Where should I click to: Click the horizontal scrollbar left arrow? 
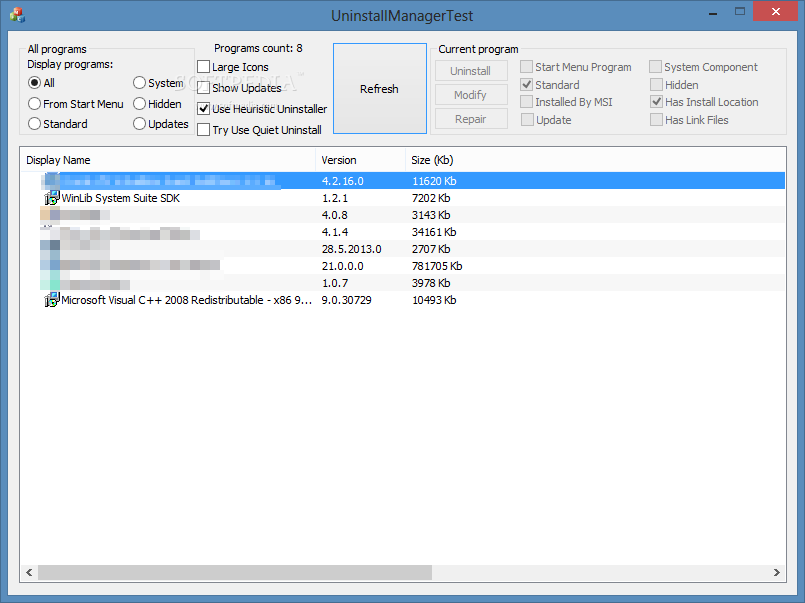point(29,572)
